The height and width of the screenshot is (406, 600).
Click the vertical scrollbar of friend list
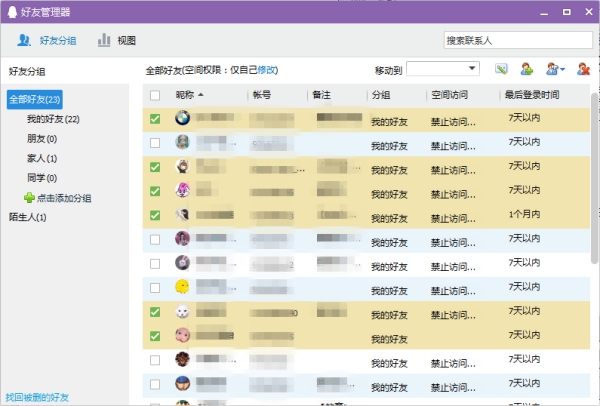click(594, 200)
